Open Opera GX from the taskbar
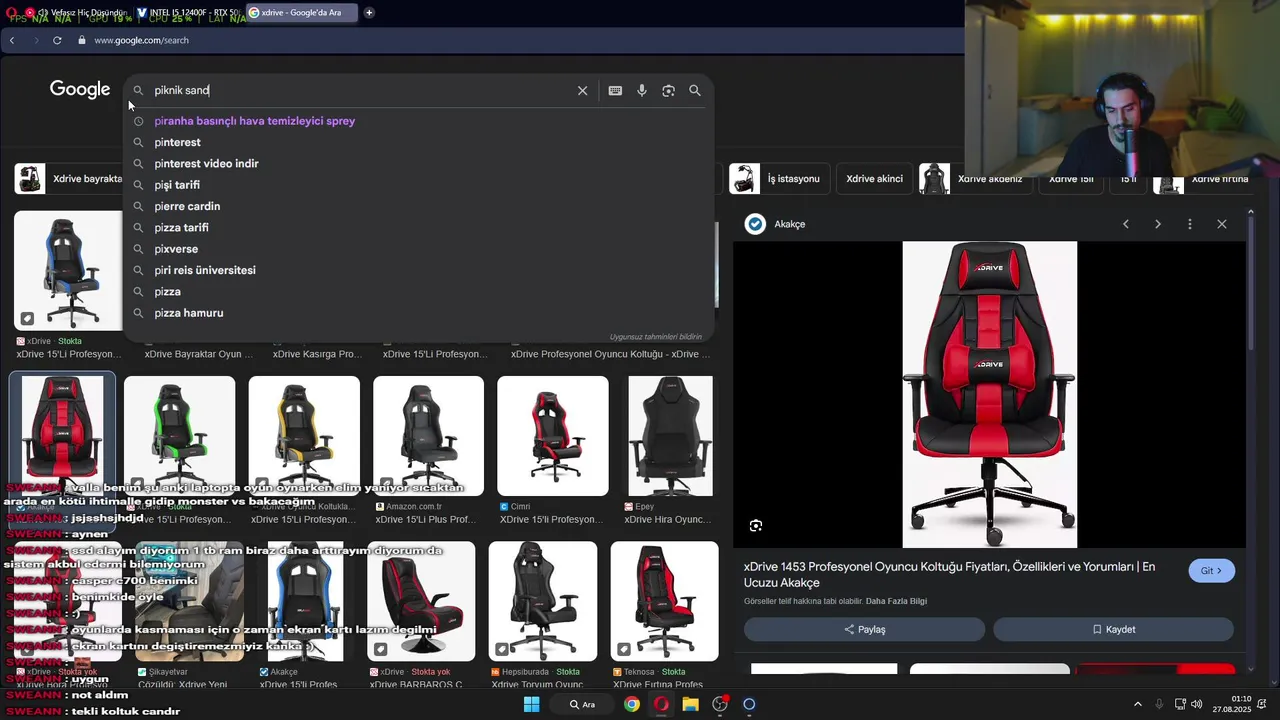Viewport: 1280px width, 720px height. [661, 704]
